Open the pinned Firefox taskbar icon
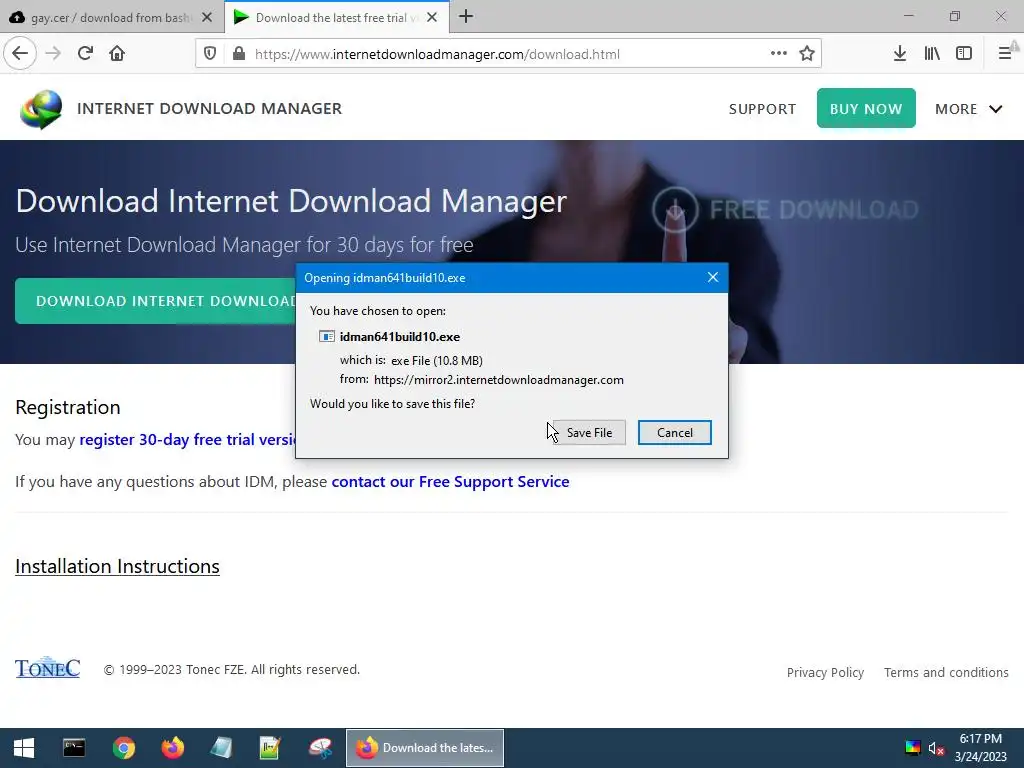This screenshot has width=1024, height=768. click(173, 748)
